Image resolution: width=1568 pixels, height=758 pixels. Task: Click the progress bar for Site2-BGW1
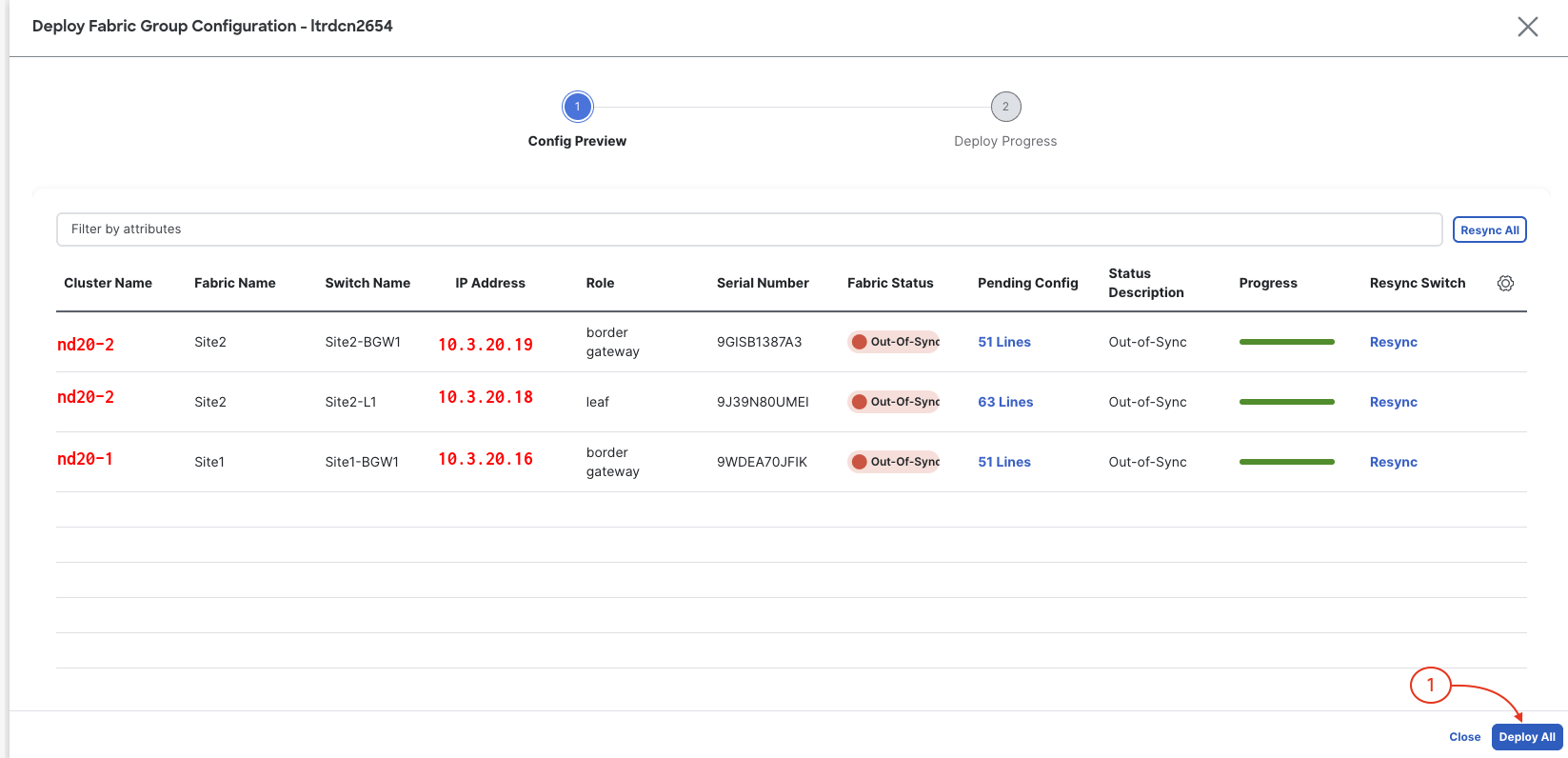coord(1286,342)
